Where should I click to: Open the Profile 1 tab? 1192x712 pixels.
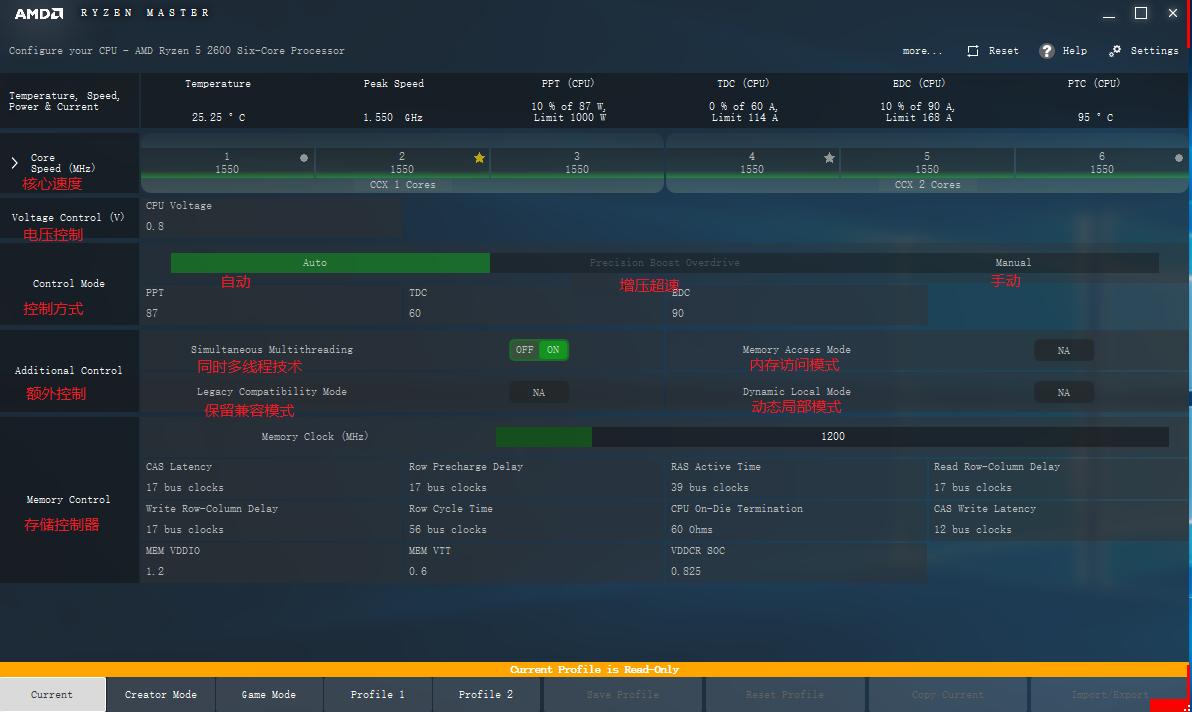coord(378,695)
